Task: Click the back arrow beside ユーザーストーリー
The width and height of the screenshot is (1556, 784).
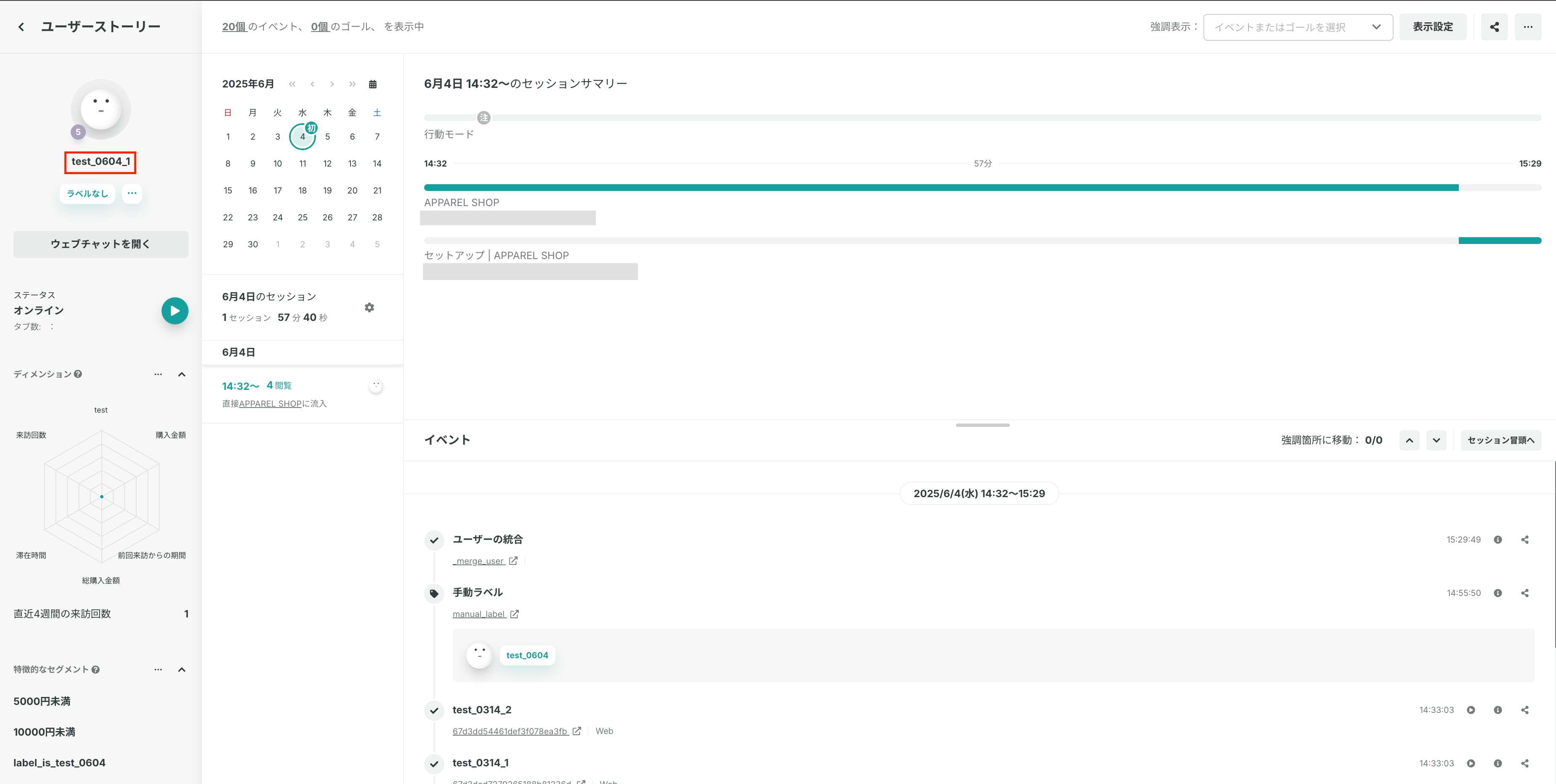Action: tap(21, 26)
